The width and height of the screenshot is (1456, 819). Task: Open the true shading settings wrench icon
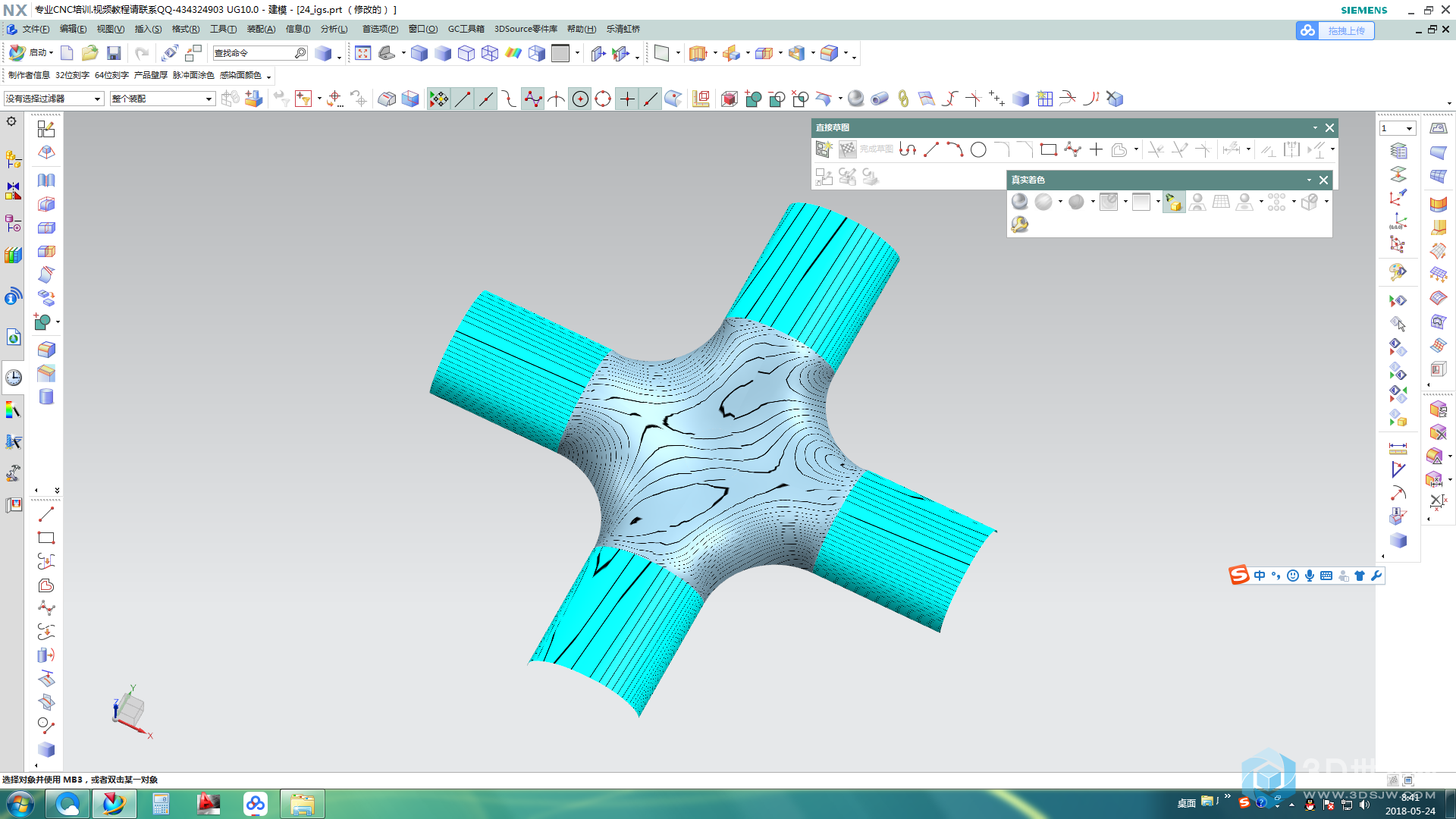1020,224
